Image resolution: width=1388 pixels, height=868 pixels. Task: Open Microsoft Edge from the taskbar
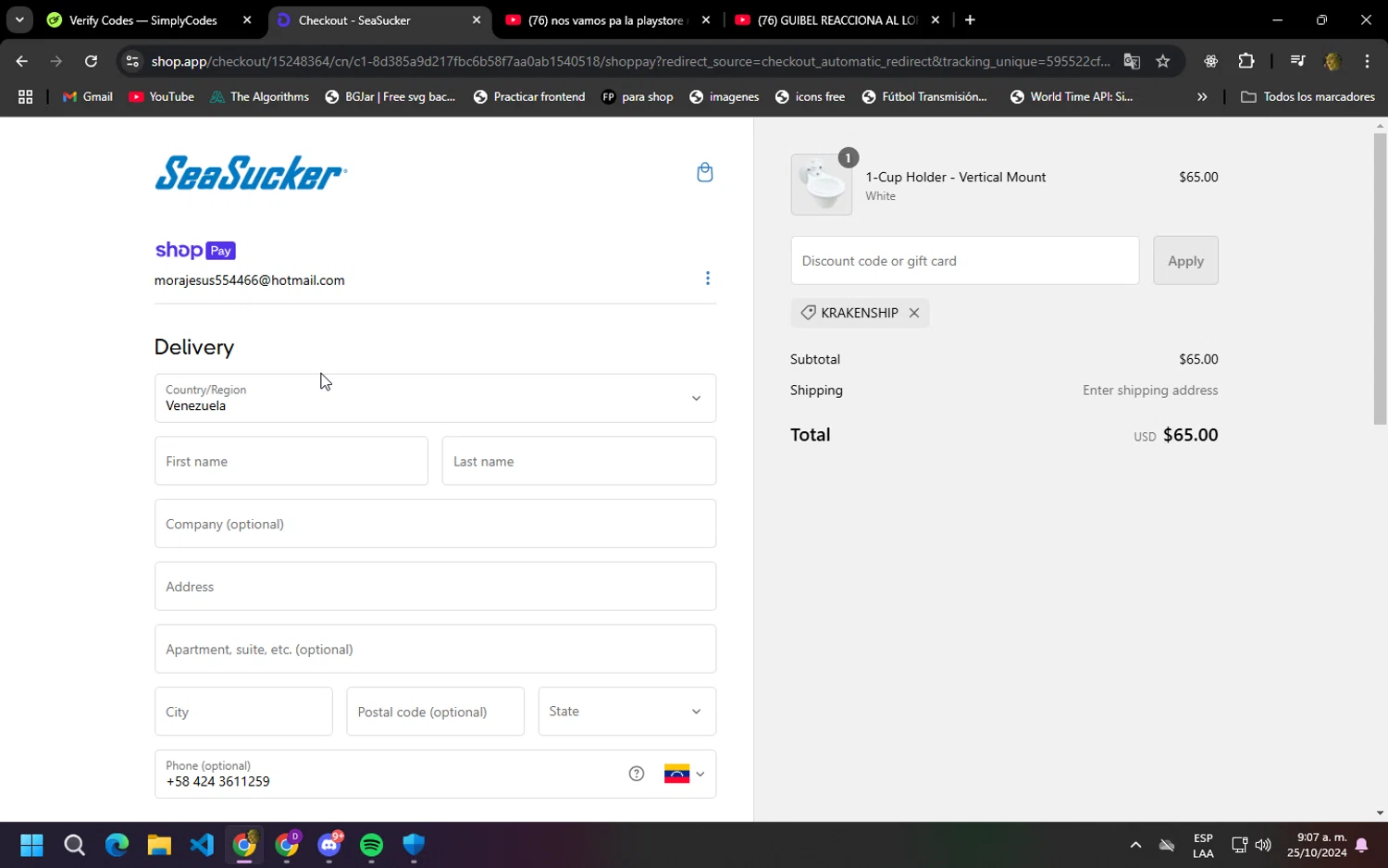coord(117,845)
